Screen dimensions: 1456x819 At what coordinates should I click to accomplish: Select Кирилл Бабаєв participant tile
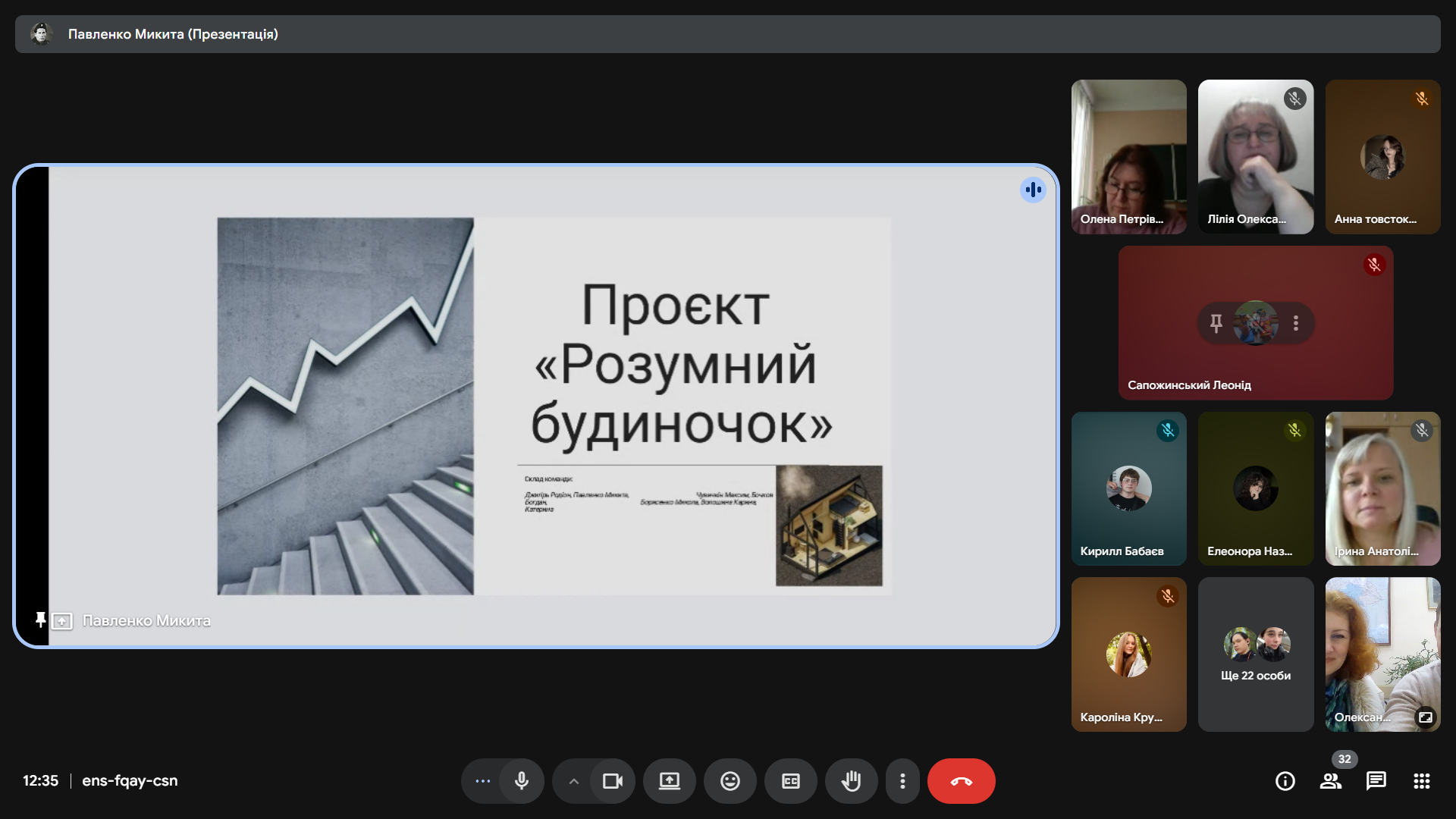point(1128,489)
